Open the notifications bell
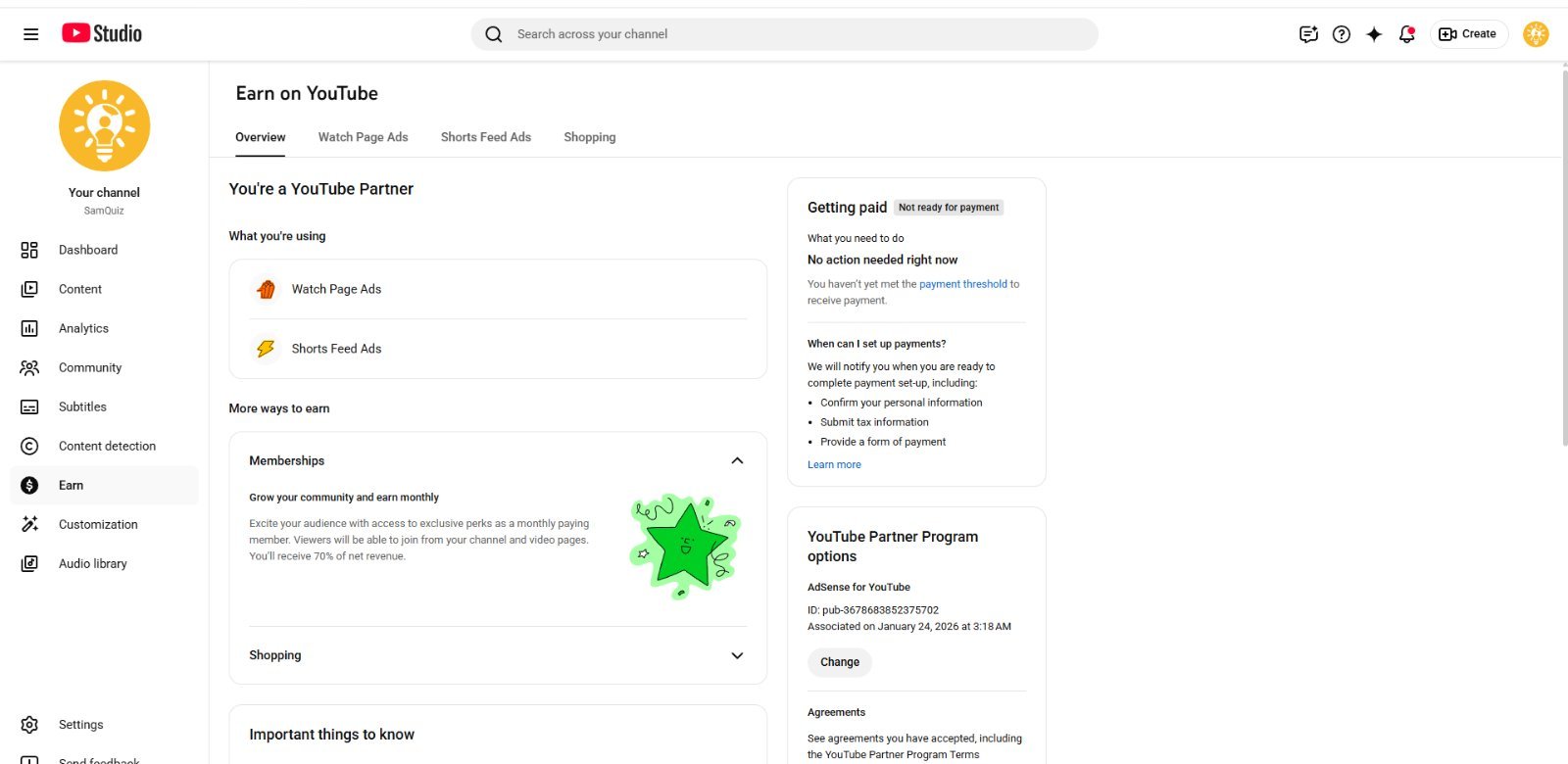The image size is (1568, 764). tap(1407, 34)
